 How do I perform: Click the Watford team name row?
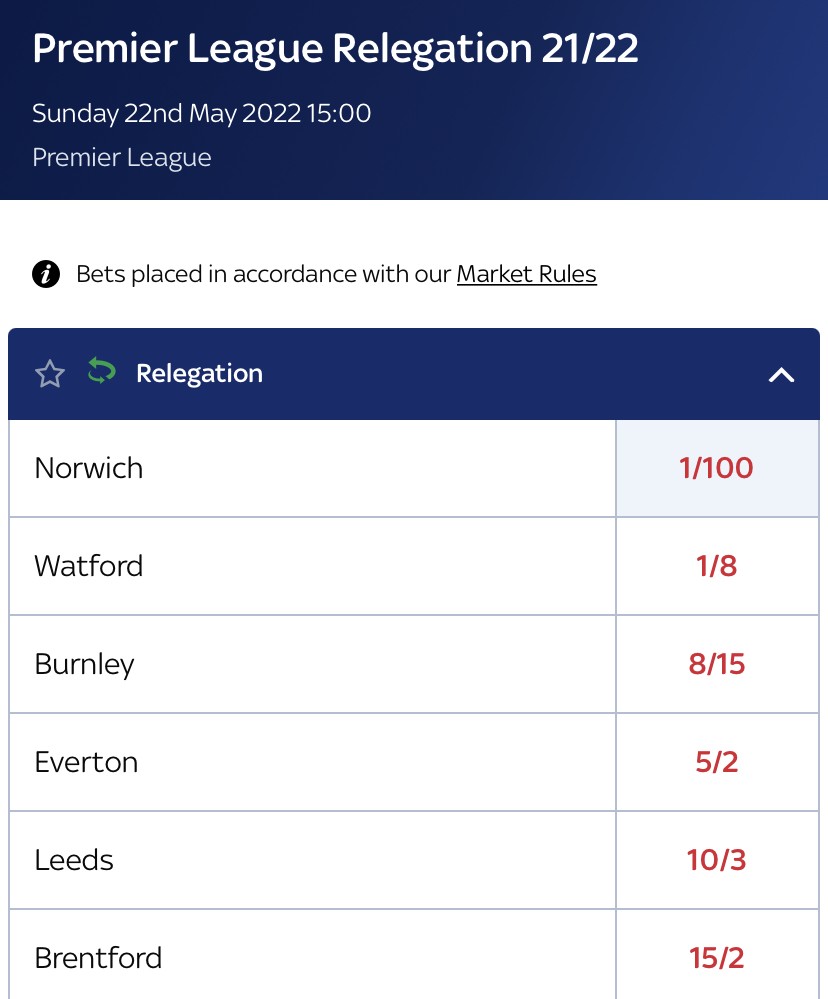pos(312,566)
